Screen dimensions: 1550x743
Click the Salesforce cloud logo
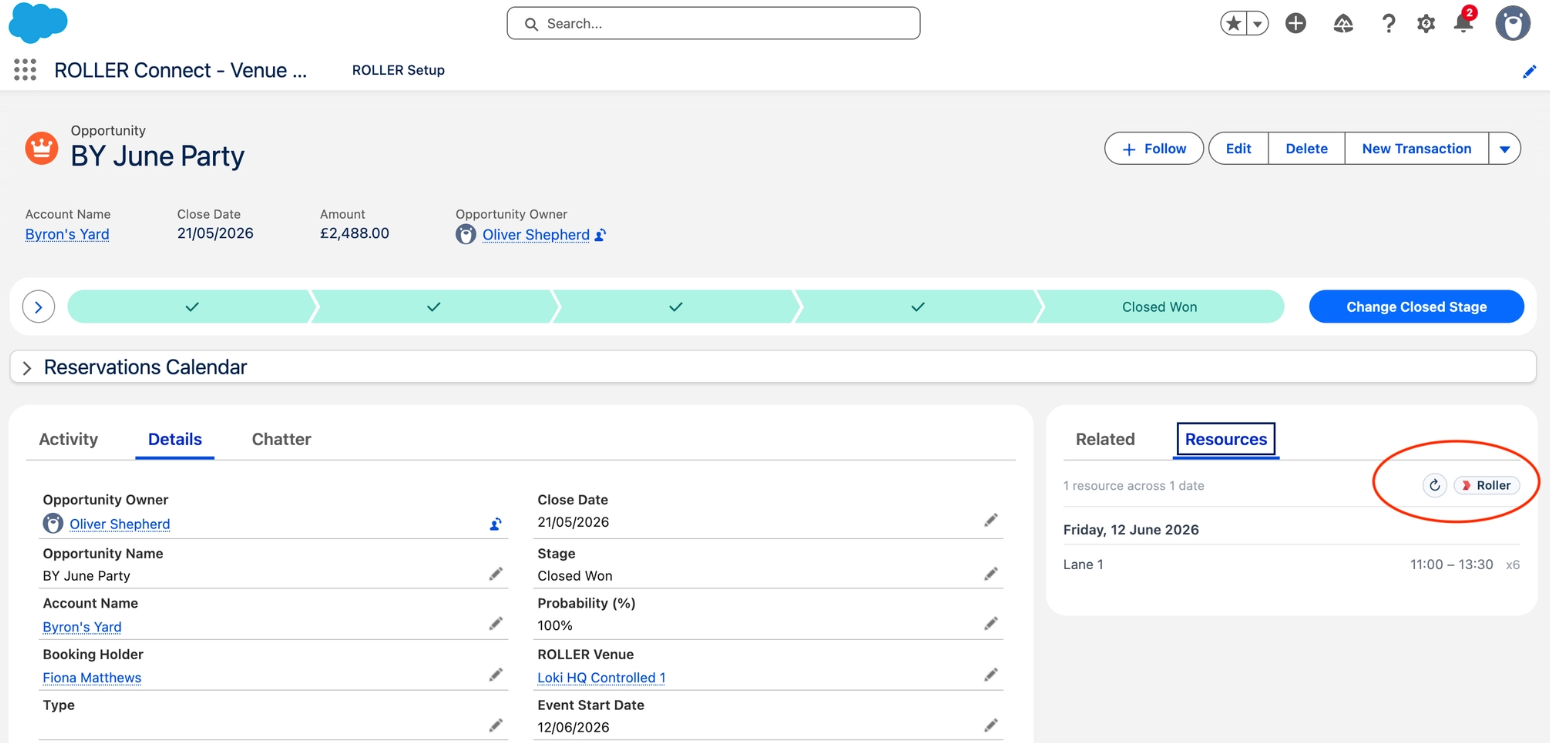[x=38, y=23]
